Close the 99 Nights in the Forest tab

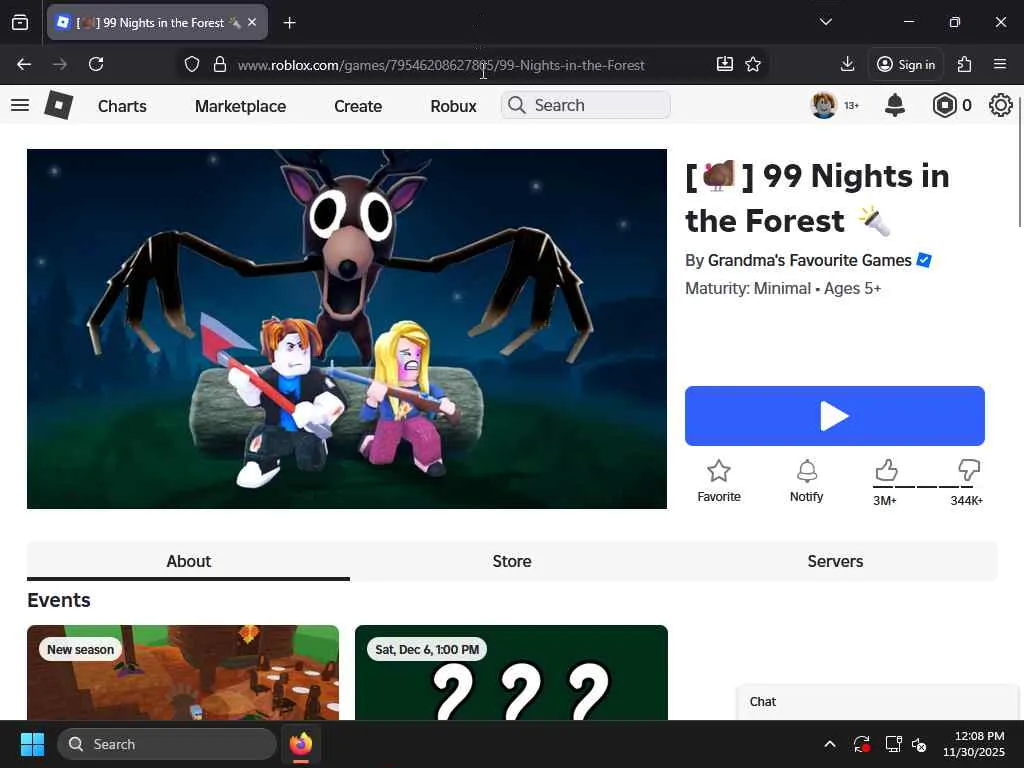pos(251,22)
